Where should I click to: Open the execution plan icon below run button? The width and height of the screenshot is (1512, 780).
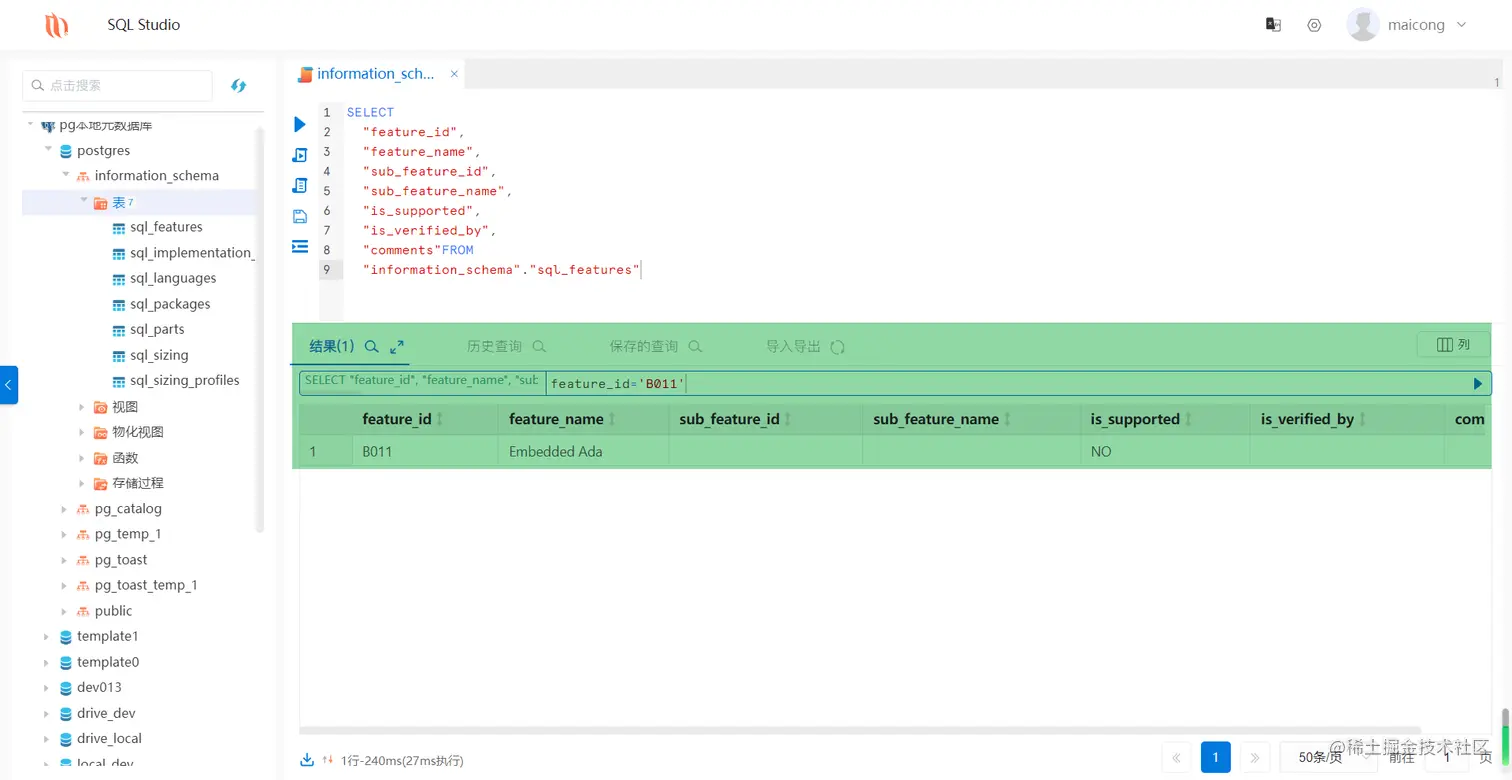[299, 155]
